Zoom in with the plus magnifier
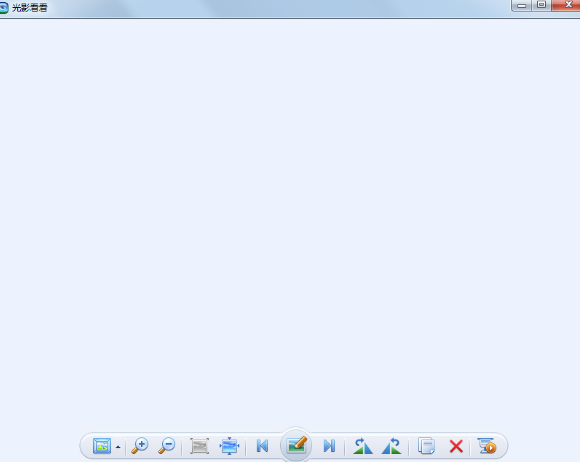This screenshot has width=580, height=462. pyautogui.click(x=140, y=446)
